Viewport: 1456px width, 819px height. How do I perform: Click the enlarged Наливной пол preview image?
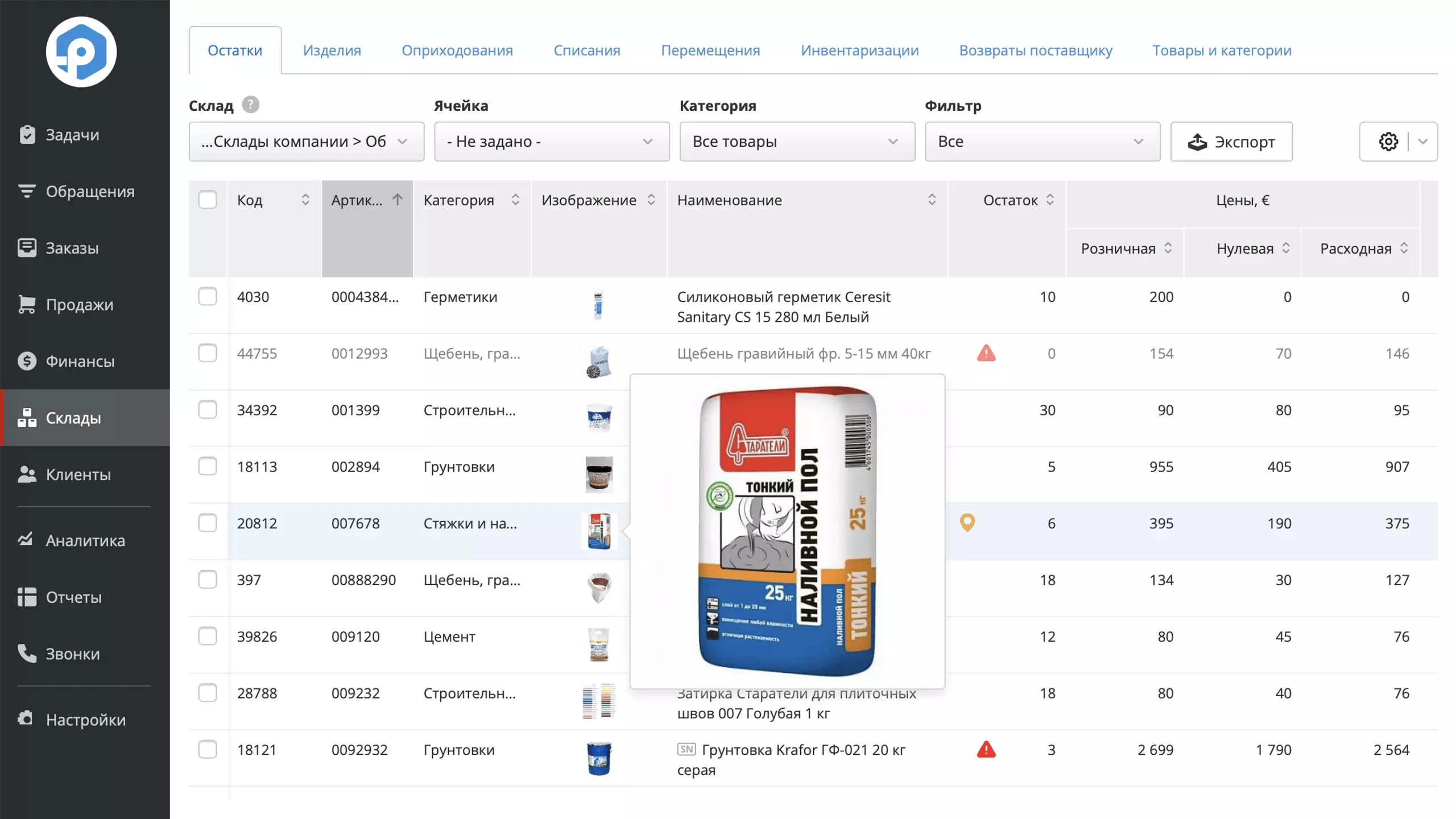click(x=788, y=531)
